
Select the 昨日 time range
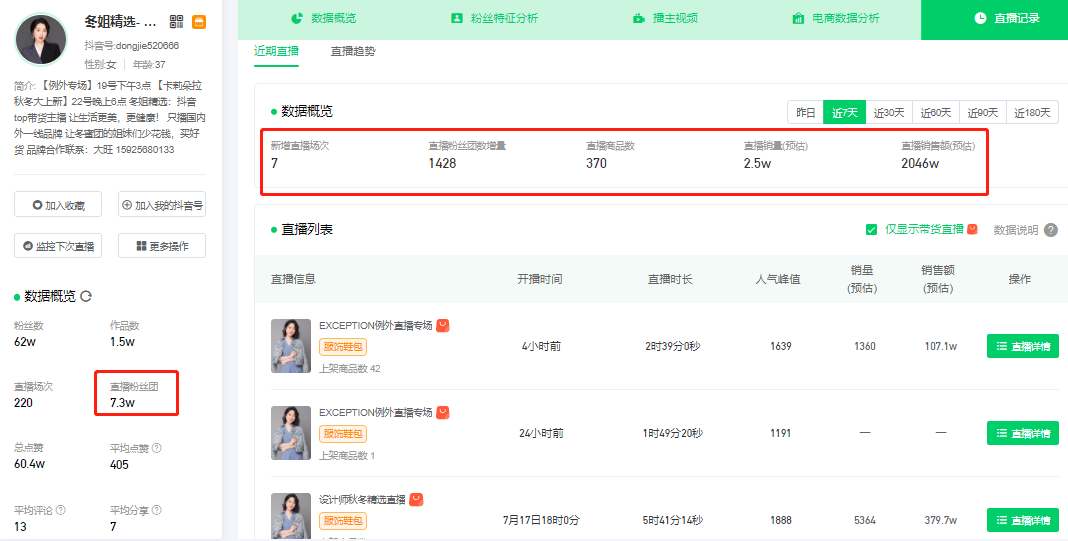(806, 112)
